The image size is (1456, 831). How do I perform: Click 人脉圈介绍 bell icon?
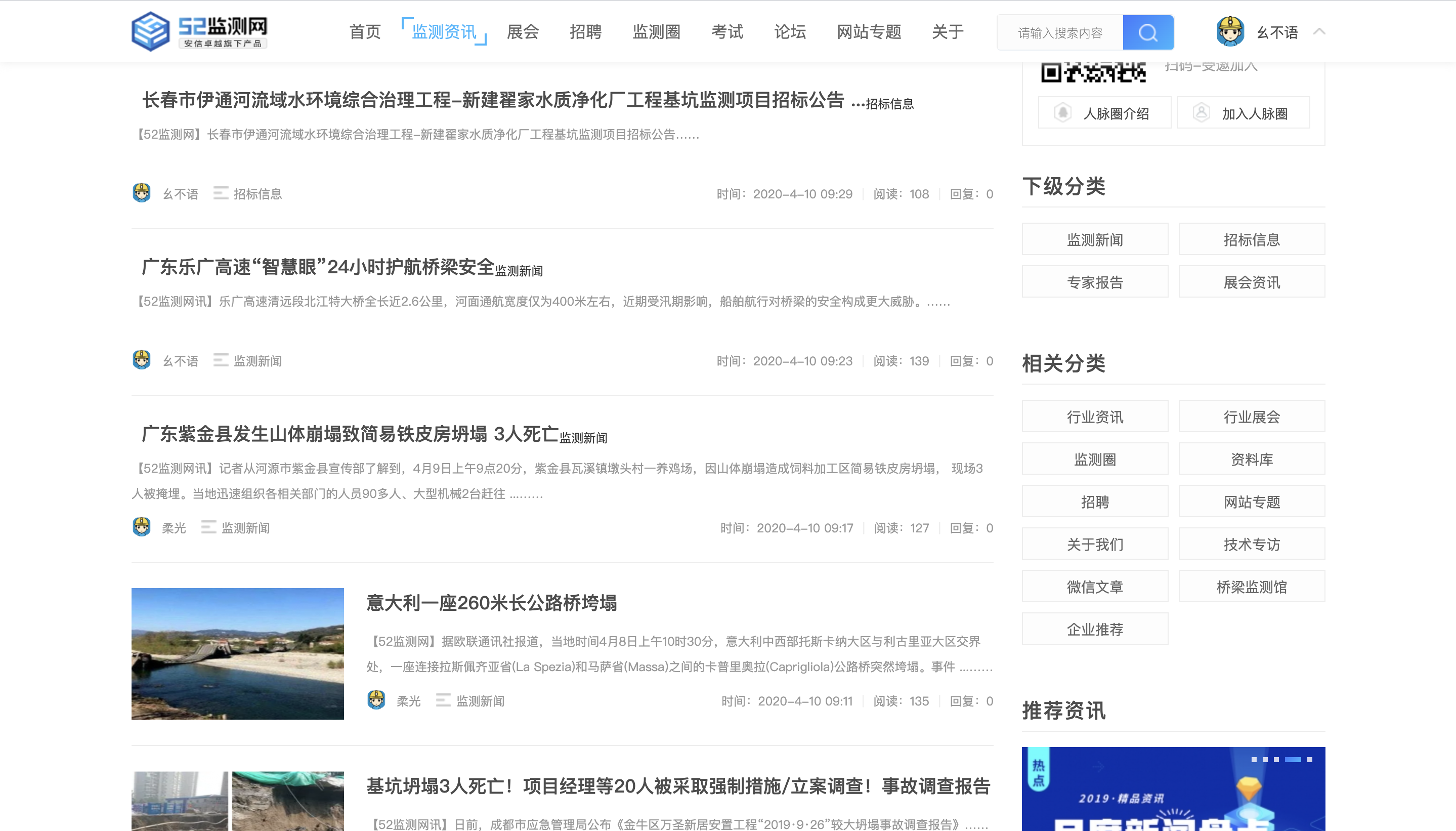1062,112
